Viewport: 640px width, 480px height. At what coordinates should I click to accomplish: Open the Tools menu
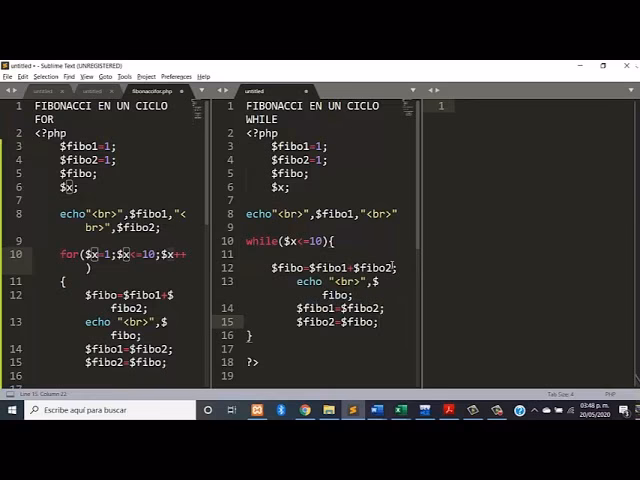(x=124, y=77)
